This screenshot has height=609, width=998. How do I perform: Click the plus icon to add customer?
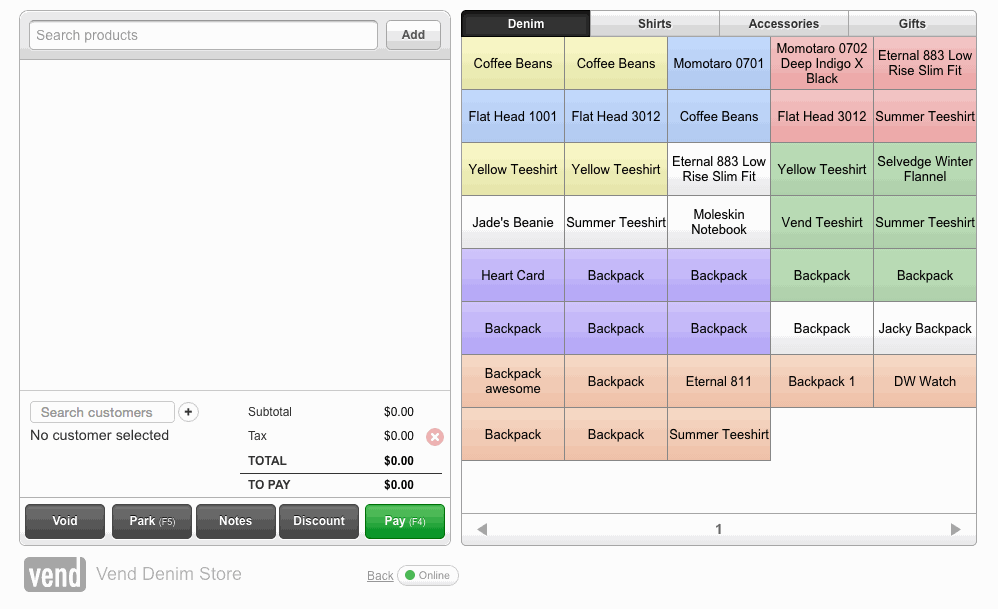point(188,412)
